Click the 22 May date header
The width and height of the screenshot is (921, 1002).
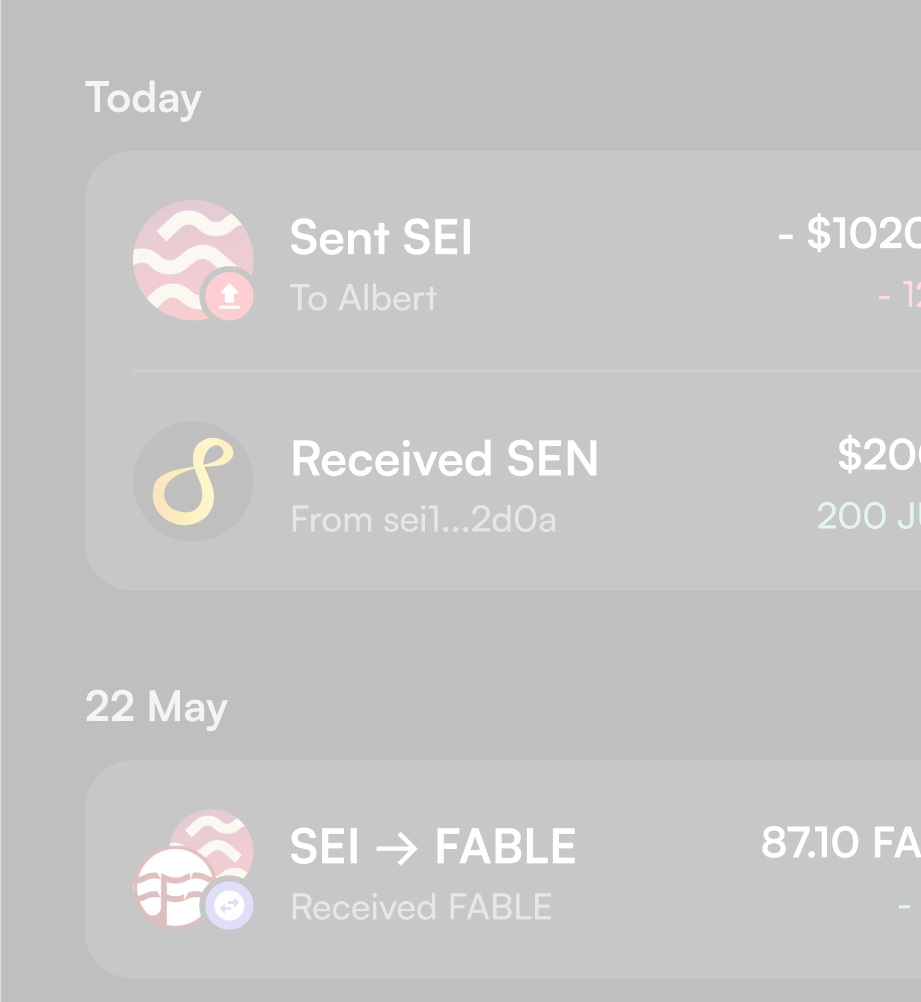(x=156, y=707)
